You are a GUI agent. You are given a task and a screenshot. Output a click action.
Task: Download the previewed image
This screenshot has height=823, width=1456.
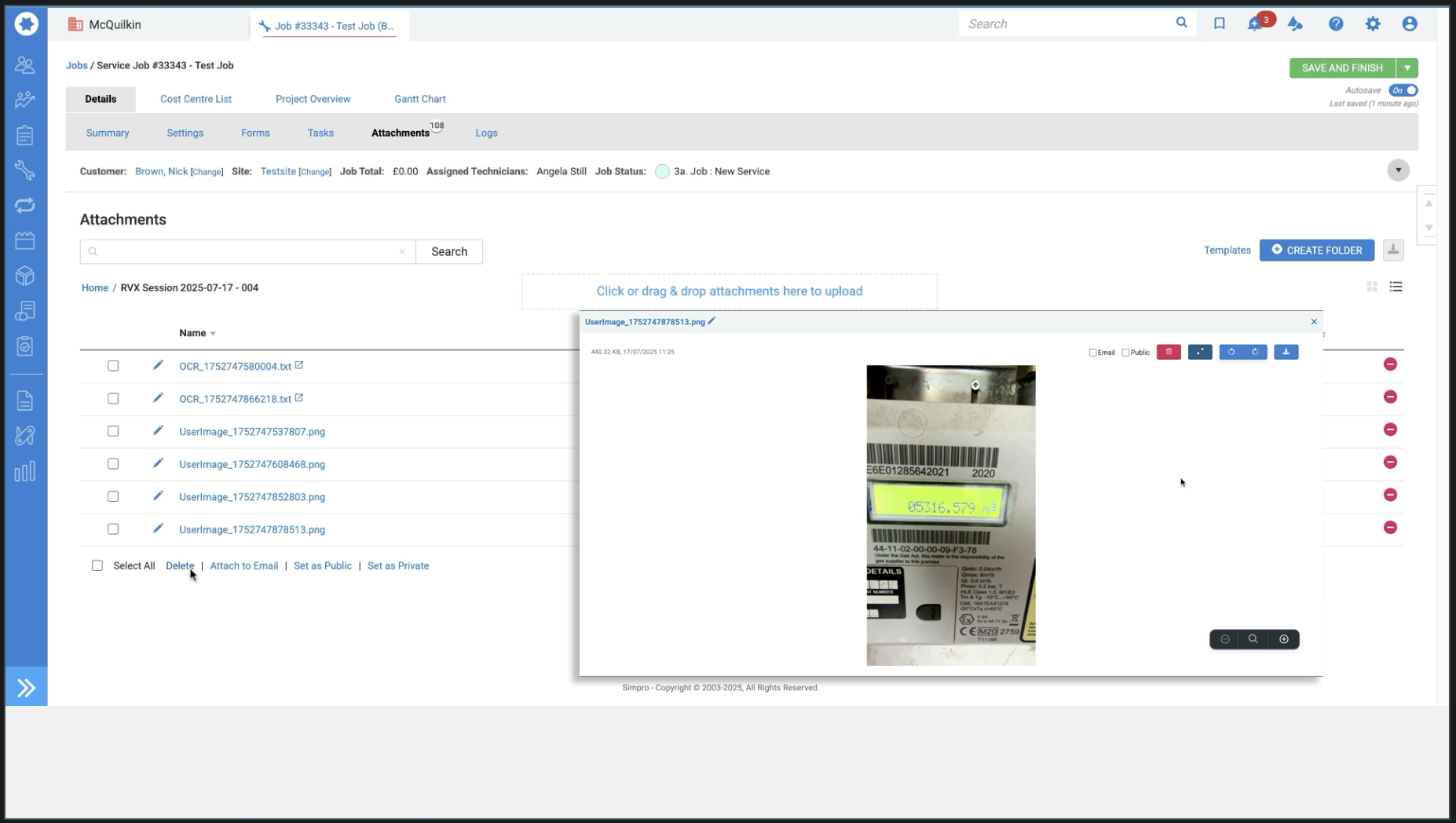pos(1286,352)
